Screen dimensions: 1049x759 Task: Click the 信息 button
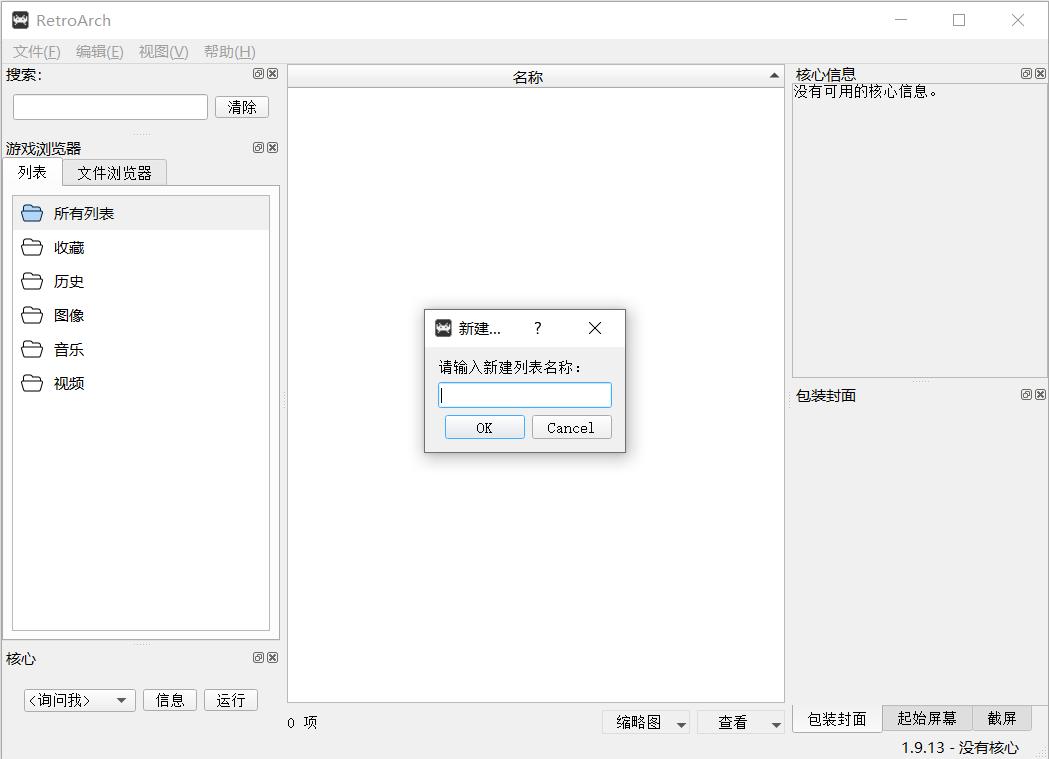[170, 700]
